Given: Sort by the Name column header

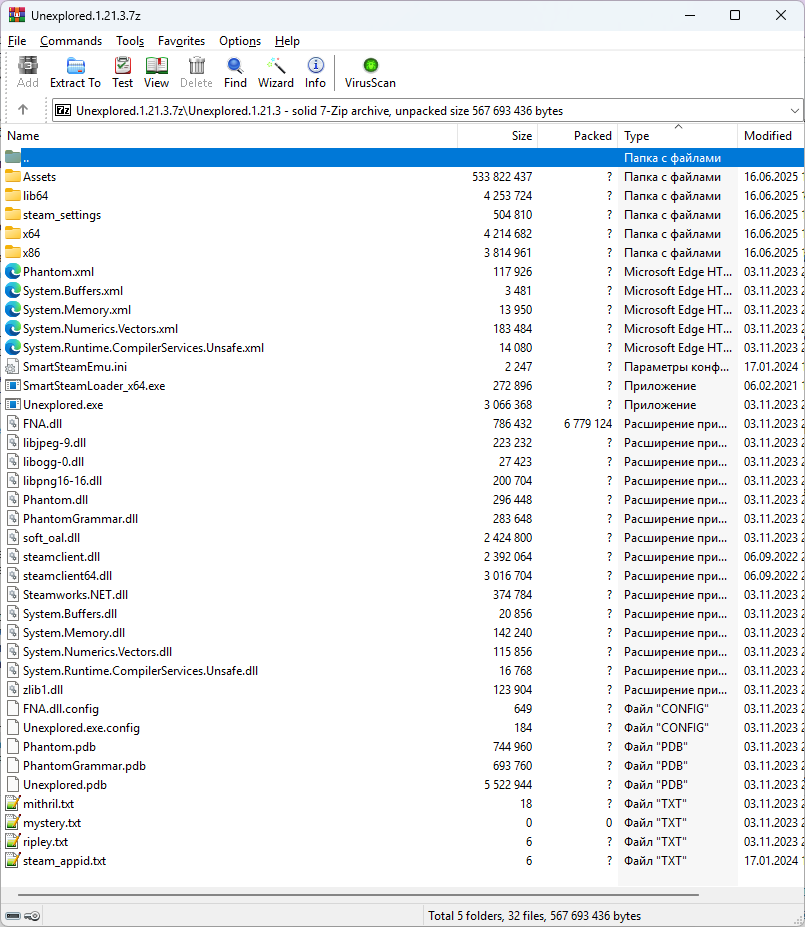Looking at the screenshot, I should 231,135.
